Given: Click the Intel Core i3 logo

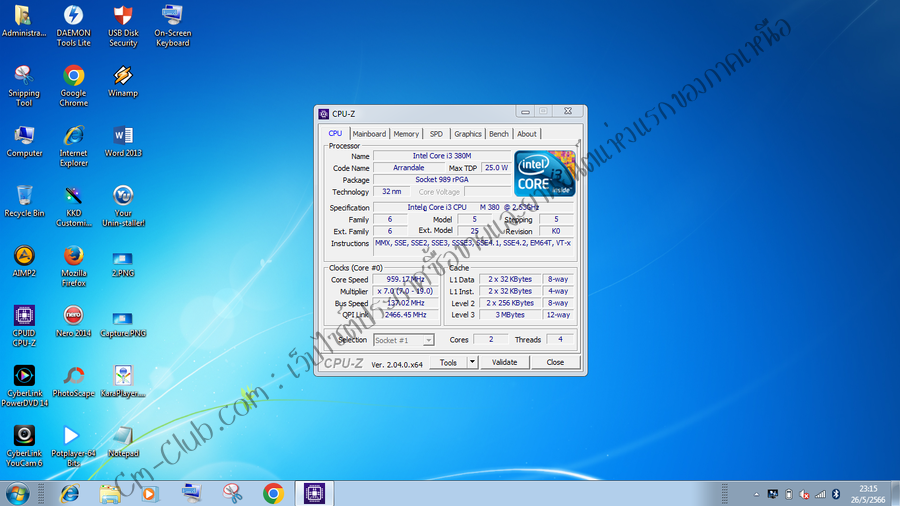Looking at the screenshot, I should tap(544, 174).
